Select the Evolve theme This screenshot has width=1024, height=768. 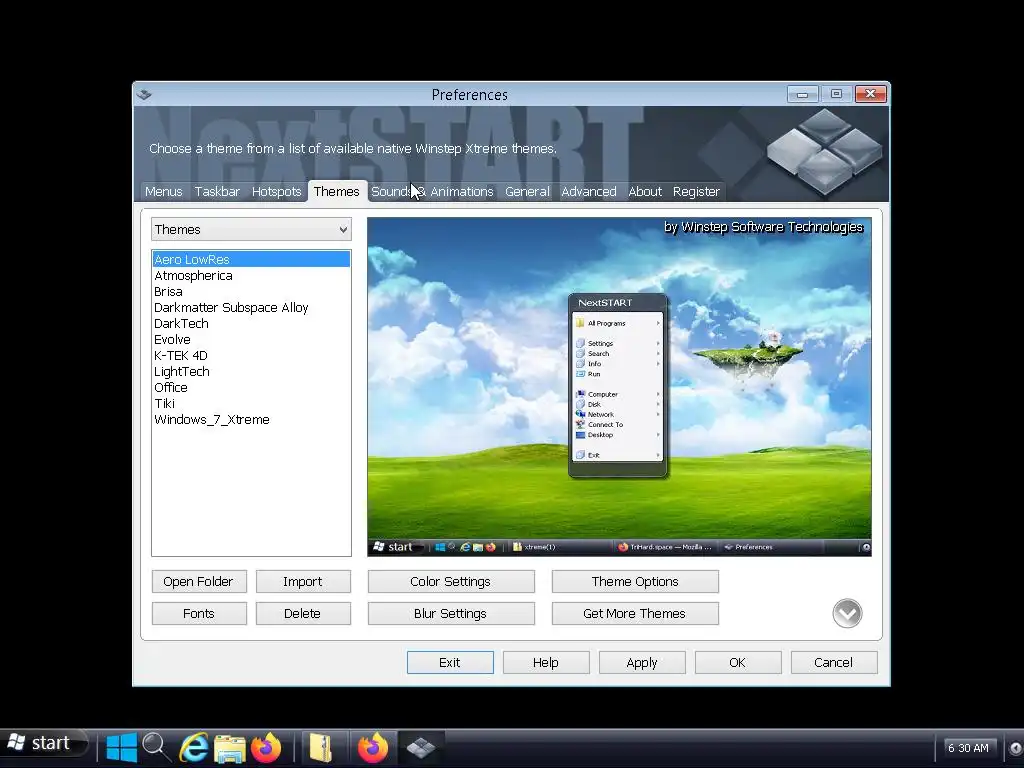[251, 340]
